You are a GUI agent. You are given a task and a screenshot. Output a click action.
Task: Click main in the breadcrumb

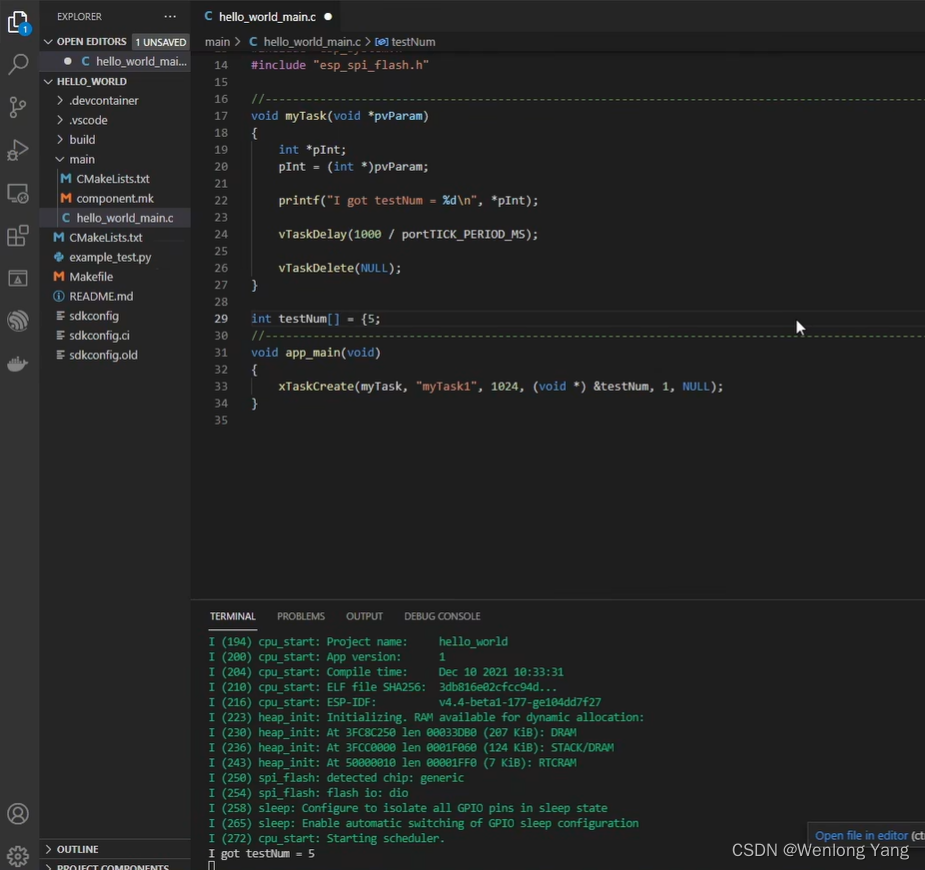pyautogui.click(x=217, y=42)
